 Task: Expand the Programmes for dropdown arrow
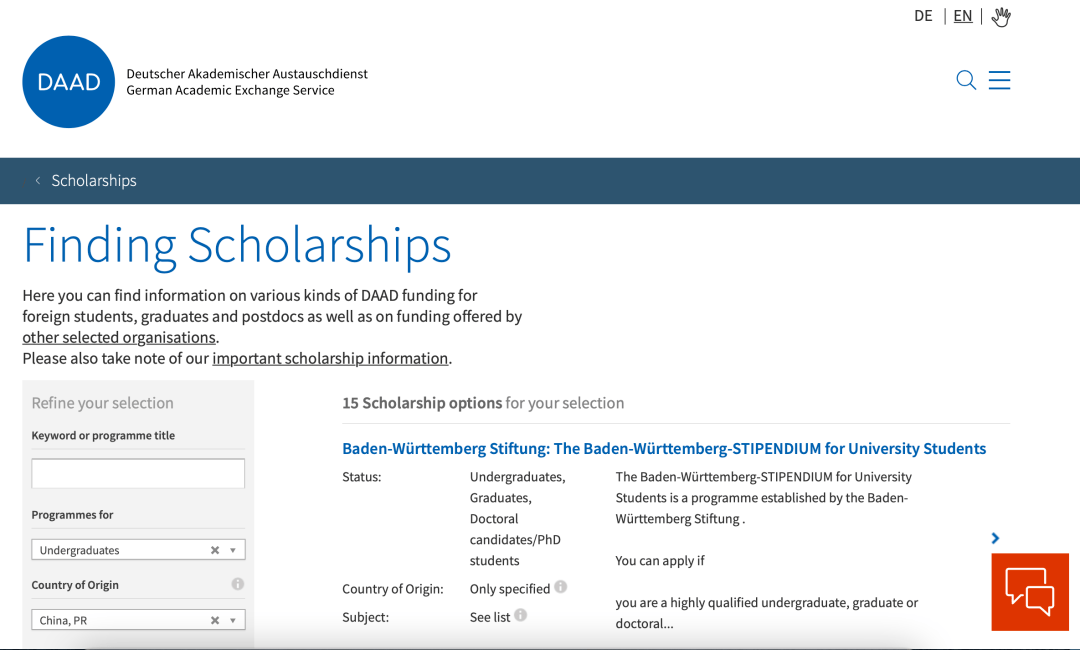233,550
